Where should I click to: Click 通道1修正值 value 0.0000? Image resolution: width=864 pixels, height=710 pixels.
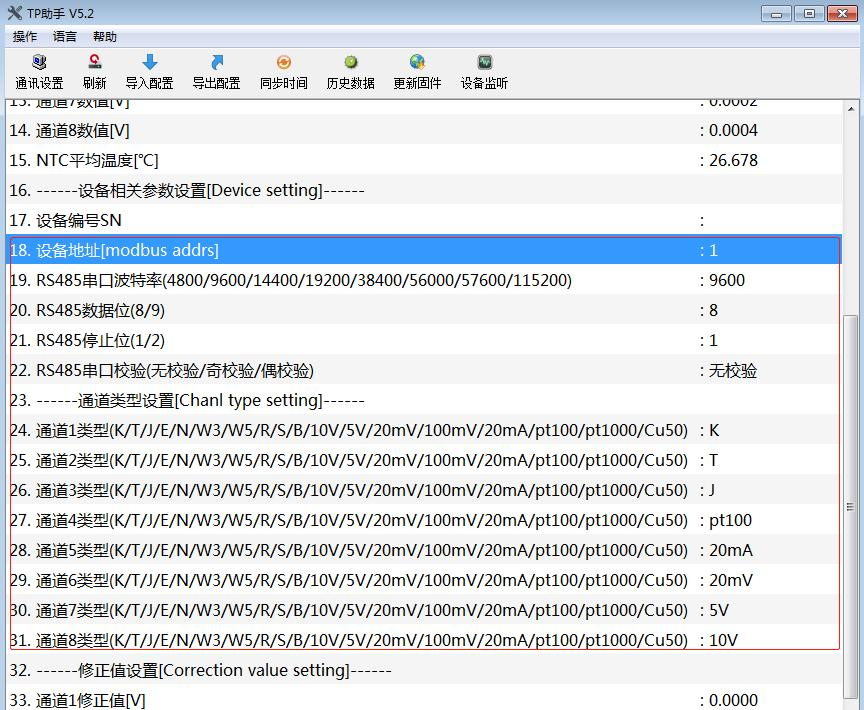[x=733, y=700]
